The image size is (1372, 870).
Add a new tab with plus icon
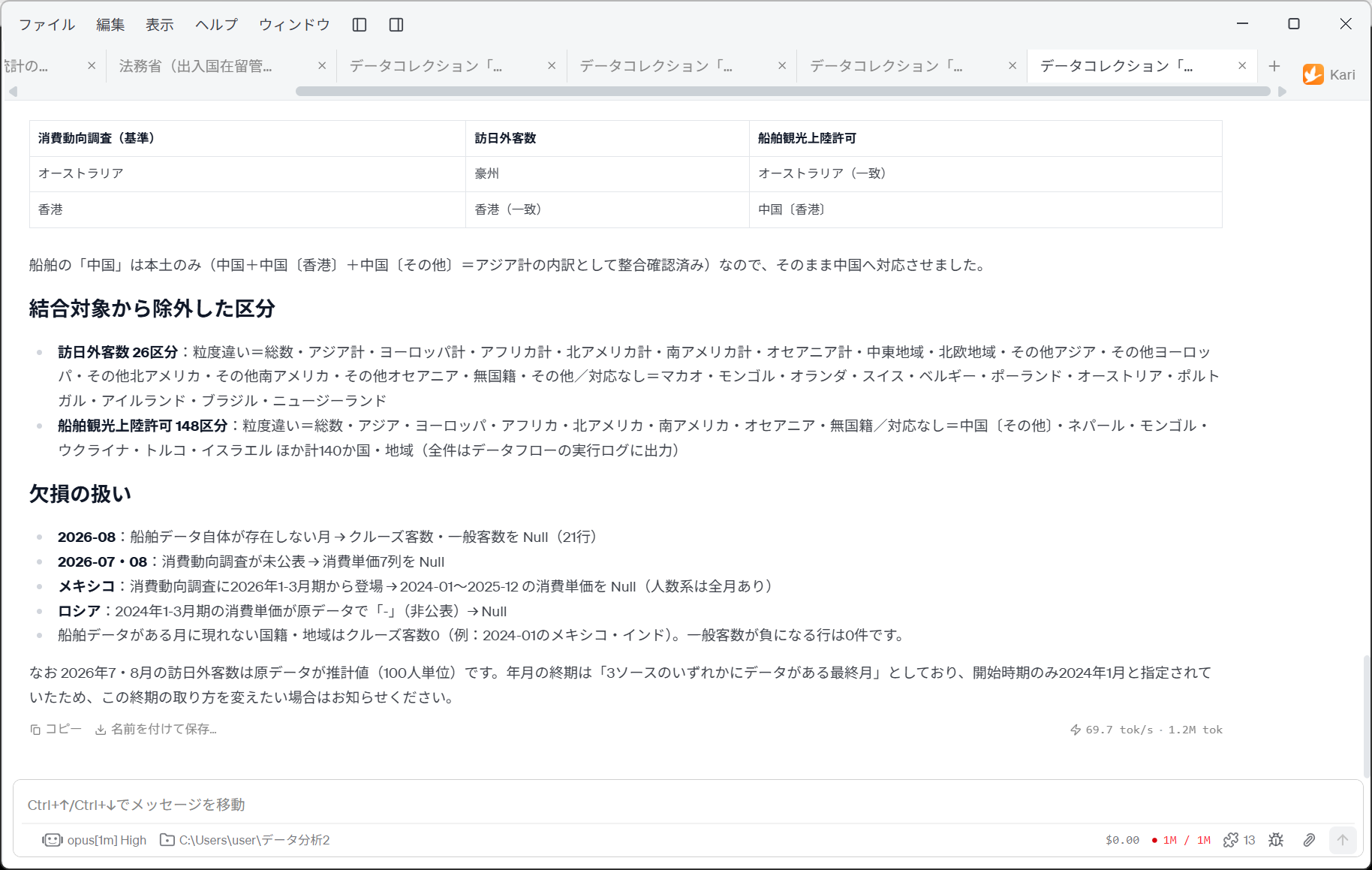coord(1274,66)
